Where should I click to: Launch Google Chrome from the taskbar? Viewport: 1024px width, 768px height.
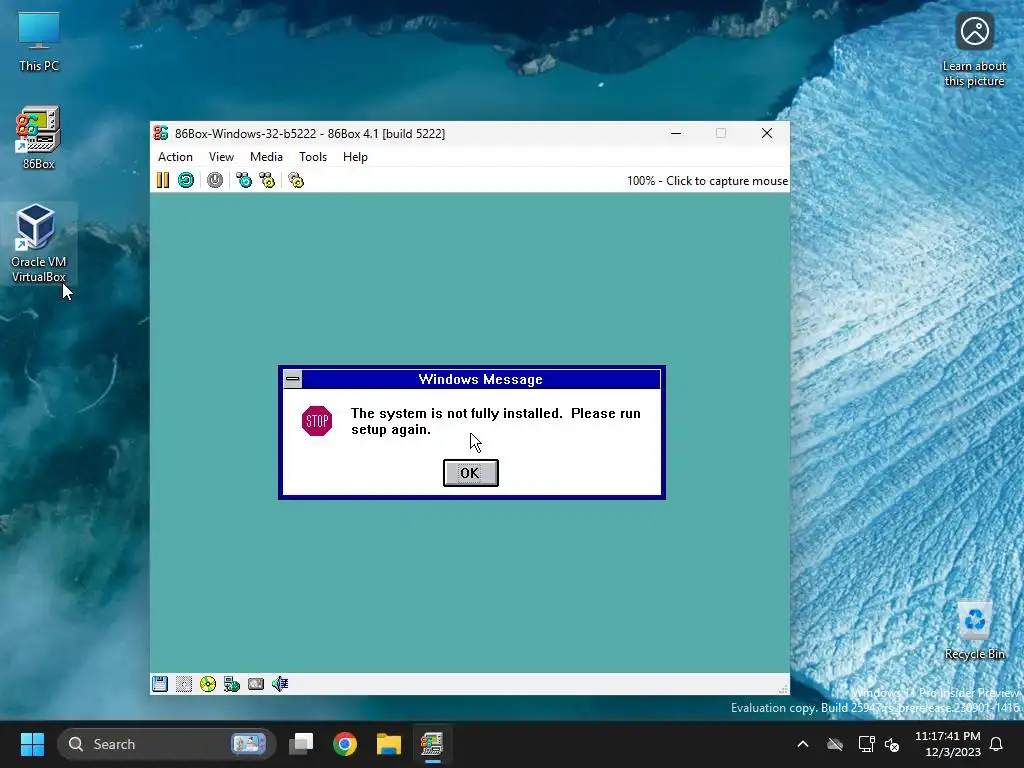[x=345, y=744]
